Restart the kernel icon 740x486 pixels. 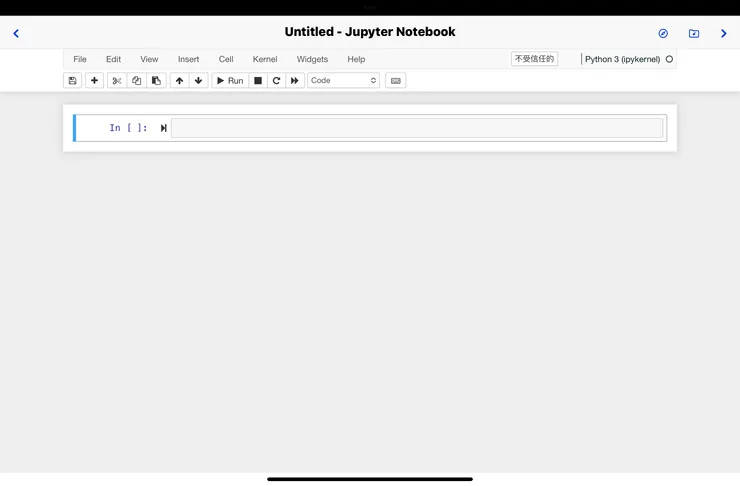(x=277, y=81)
